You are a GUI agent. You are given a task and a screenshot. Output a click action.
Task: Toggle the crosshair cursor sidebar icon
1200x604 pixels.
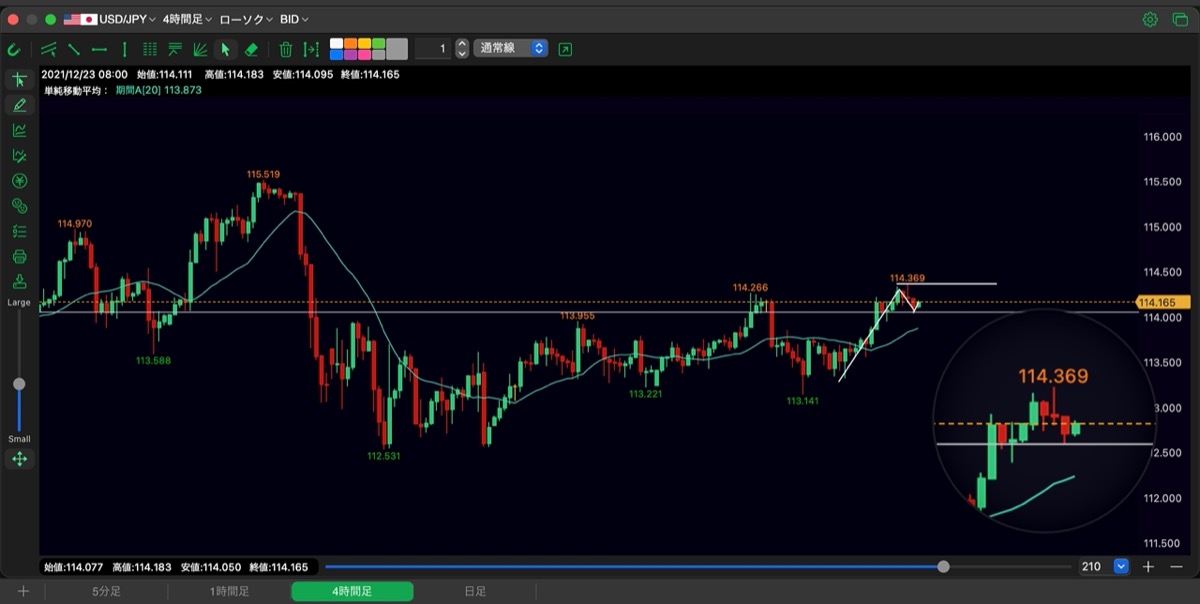click(x=19, y=80)
